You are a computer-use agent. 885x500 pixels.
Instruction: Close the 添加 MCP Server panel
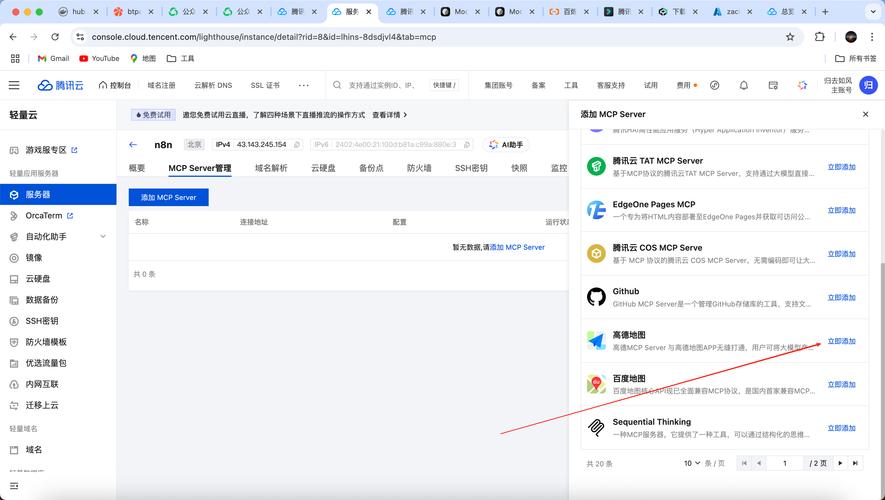click(x=865, y=114)
